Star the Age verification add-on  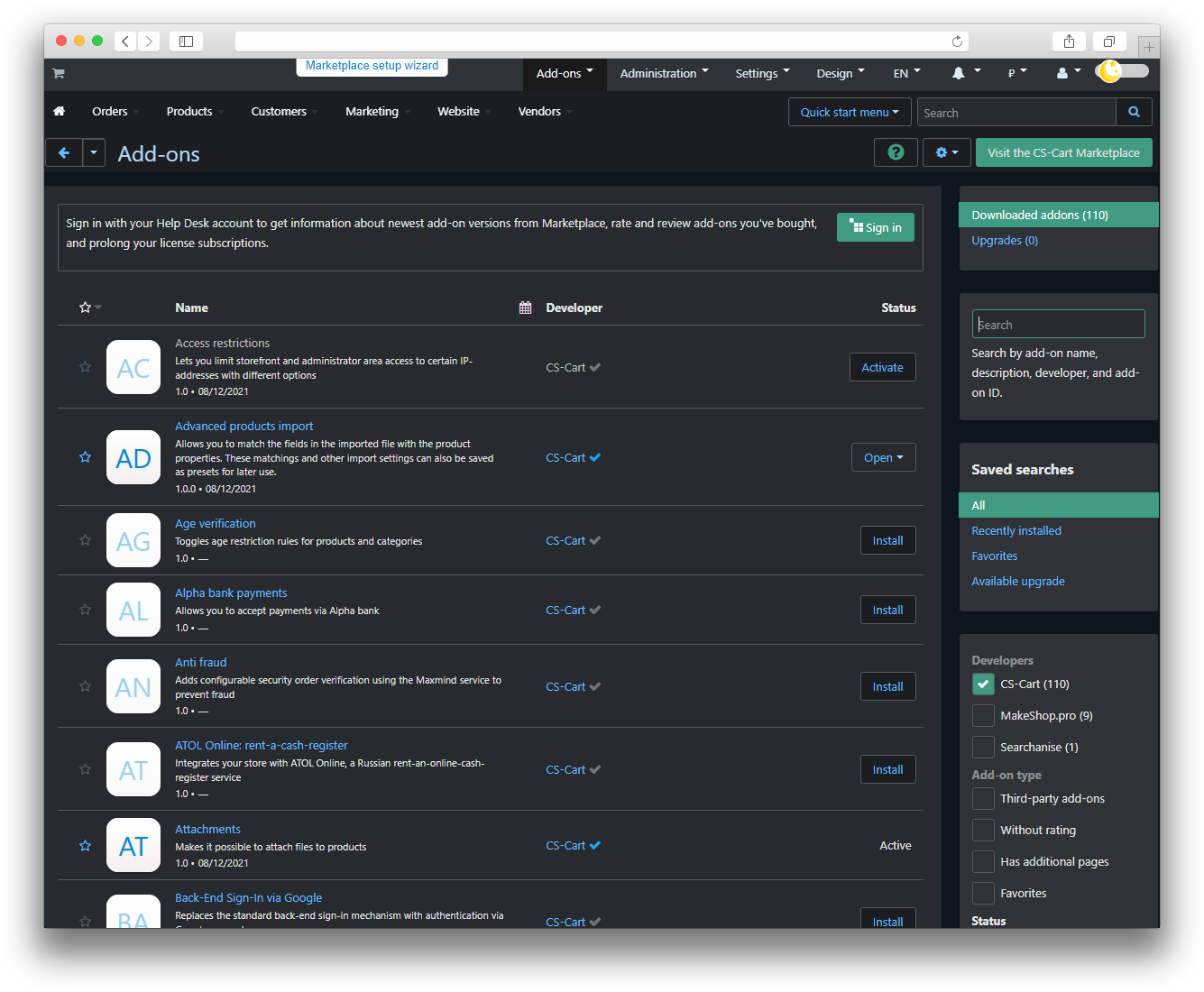(x=85, y=540)
